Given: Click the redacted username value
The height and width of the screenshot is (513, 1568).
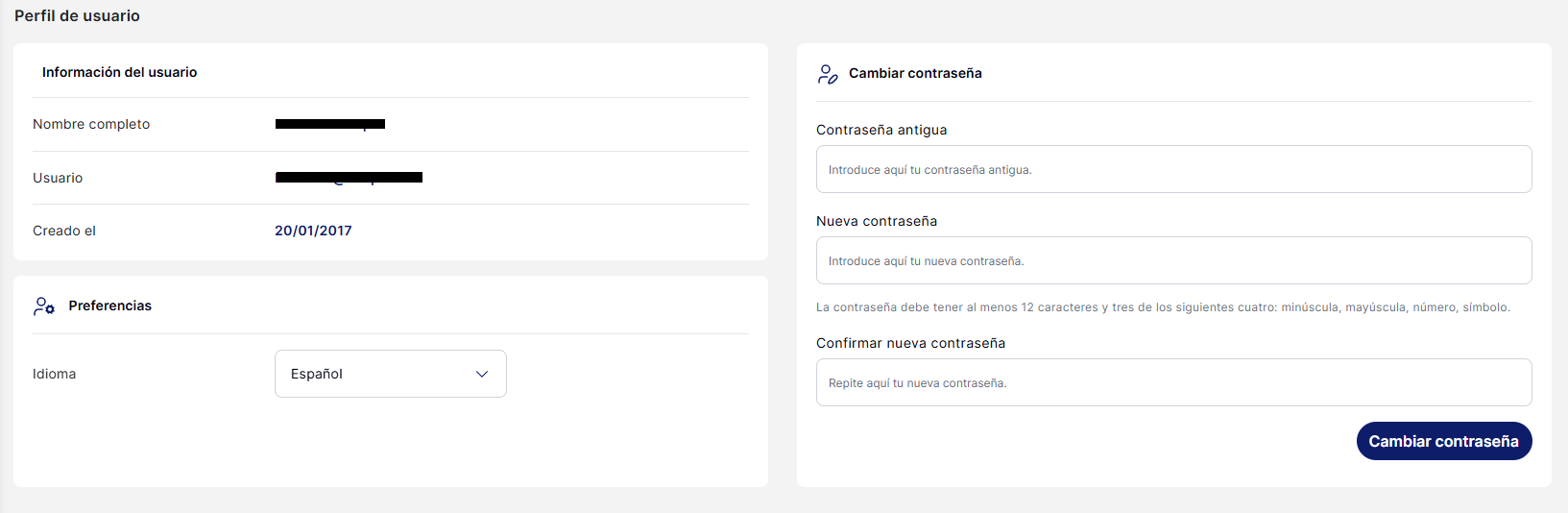Looking at the screenshot, I should coord(349,178).
